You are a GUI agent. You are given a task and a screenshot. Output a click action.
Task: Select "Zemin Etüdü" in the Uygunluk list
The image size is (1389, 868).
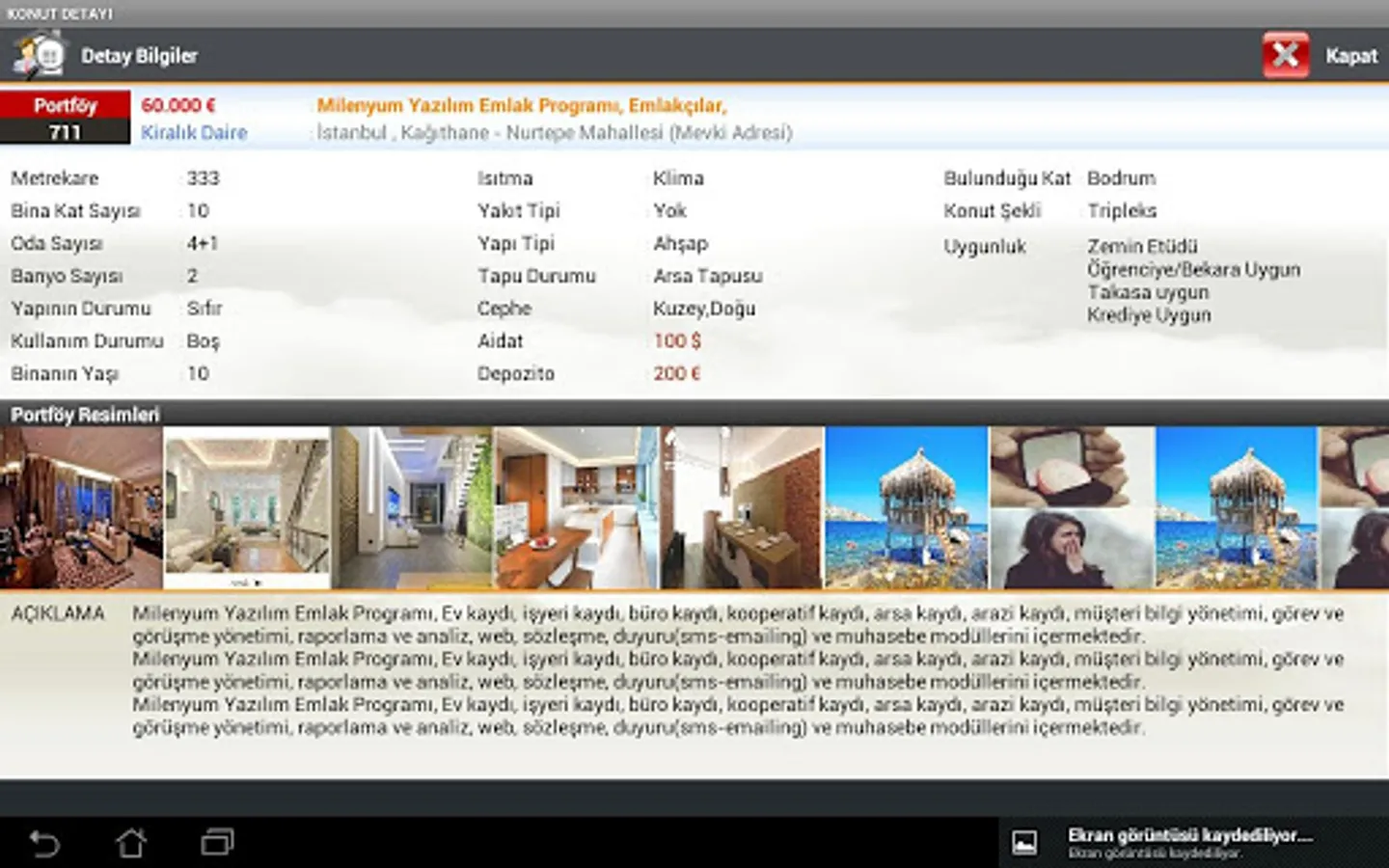click(x=1142, y=247)
